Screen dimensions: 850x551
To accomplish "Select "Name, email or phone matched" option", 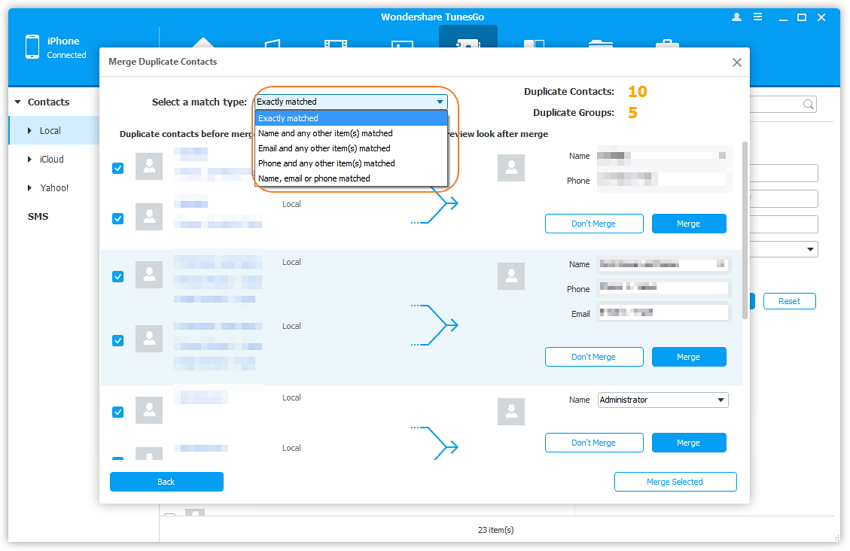I will pyautogui.click(x=314, y=178).
